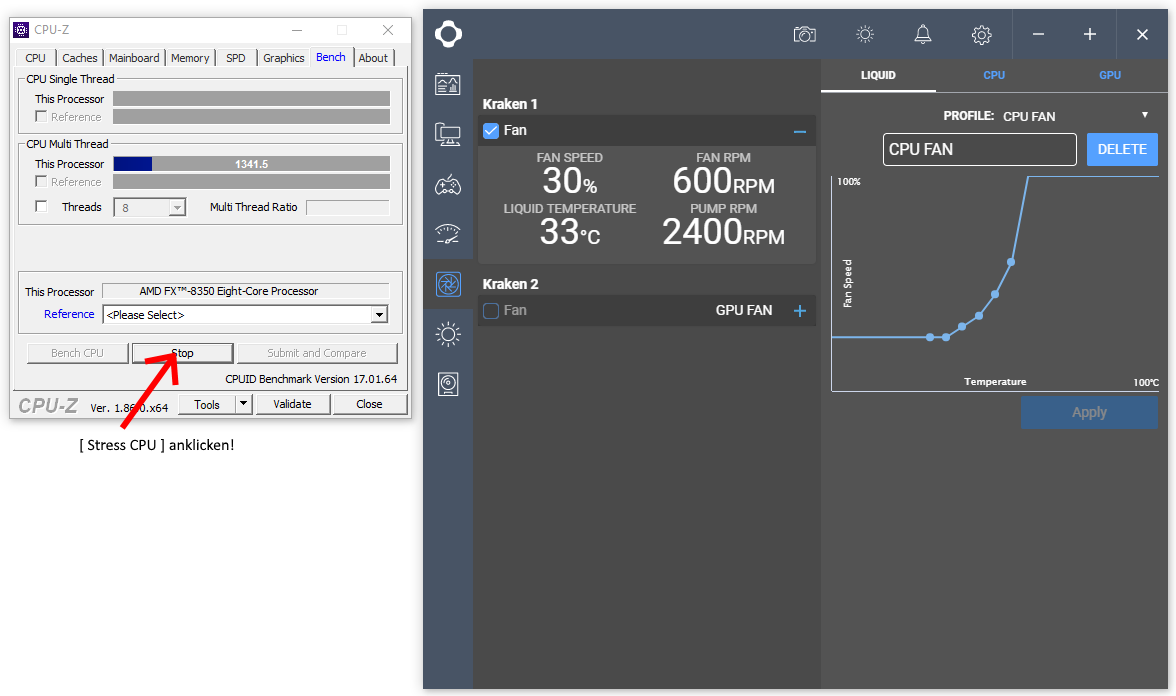Open the overclocking gauge sidebar icon
This screenshot has width=1176, height=696.
(448, 234)
